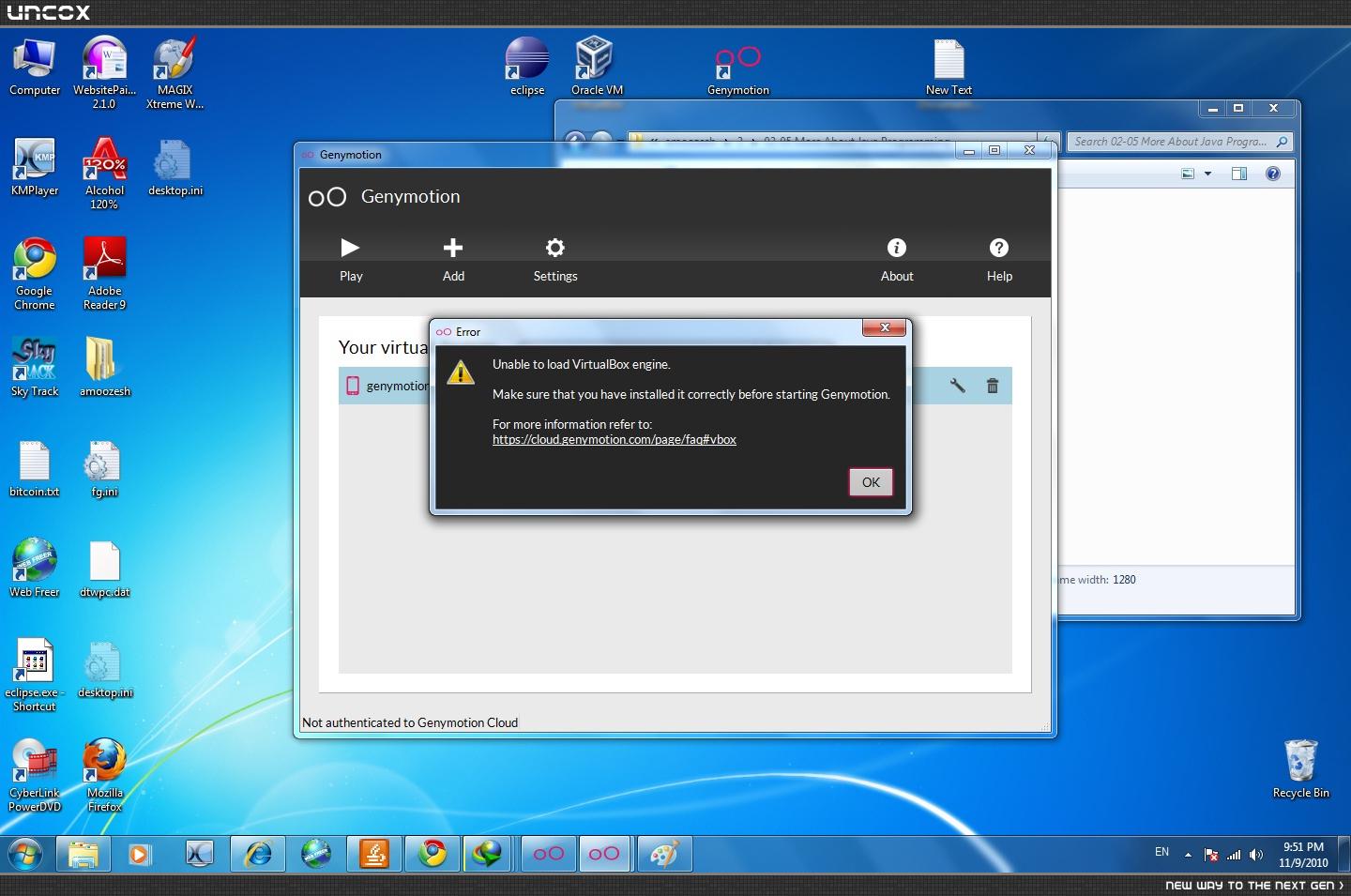Click the Play button in Genymotion toolbar
This screenshot has height=896, width=1351.
351,259
